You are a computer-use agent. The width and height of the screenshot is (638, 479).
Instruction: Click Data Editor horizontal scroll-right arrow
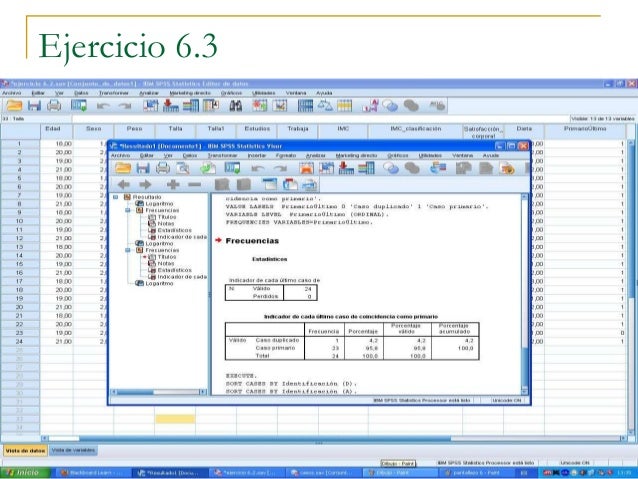click(x=623, y=438)
